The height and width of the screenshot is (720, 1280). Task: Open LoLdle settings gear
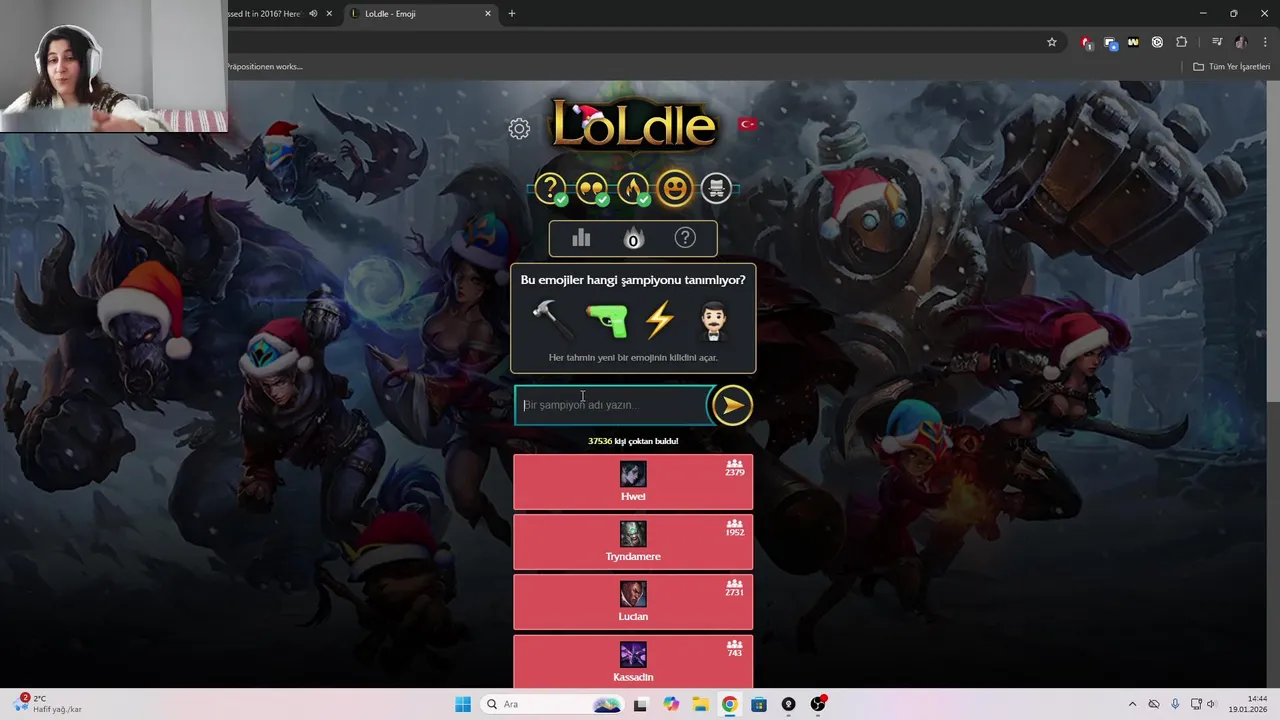[519, 128]
